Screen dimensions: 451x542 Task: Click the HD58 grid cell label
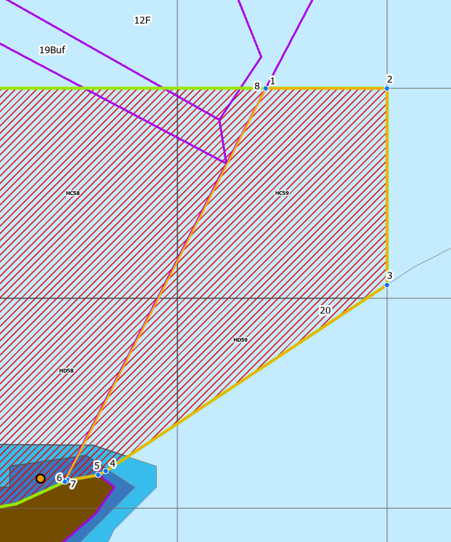[66, 371]
